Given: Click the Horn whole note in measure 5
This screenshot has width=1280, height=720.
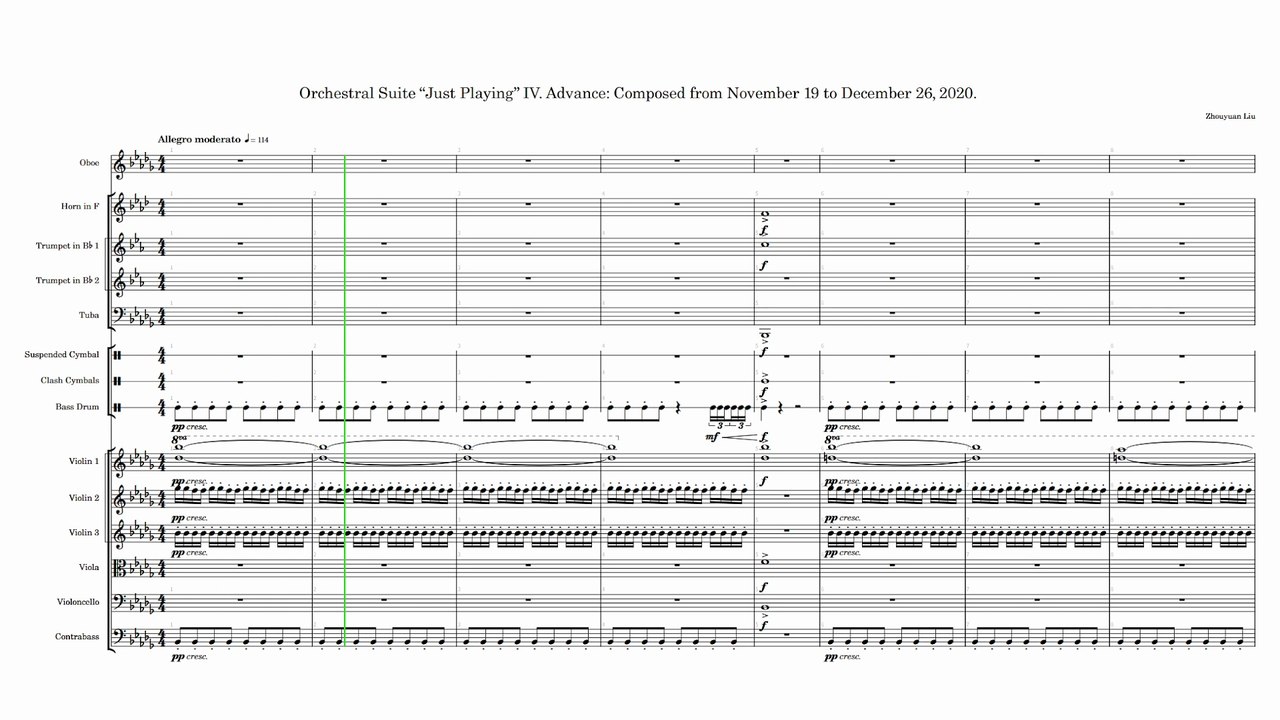Looking at the screenshot, I should pyautogui.click(x=764, y=213).
